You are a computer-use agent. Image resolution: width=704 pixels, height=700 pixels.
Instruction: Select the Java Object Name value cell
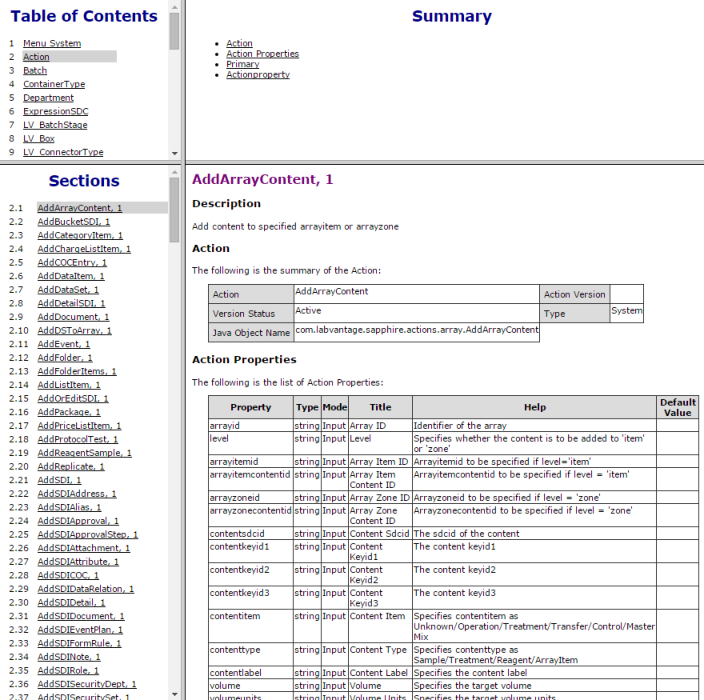click(x=417, y=332)
